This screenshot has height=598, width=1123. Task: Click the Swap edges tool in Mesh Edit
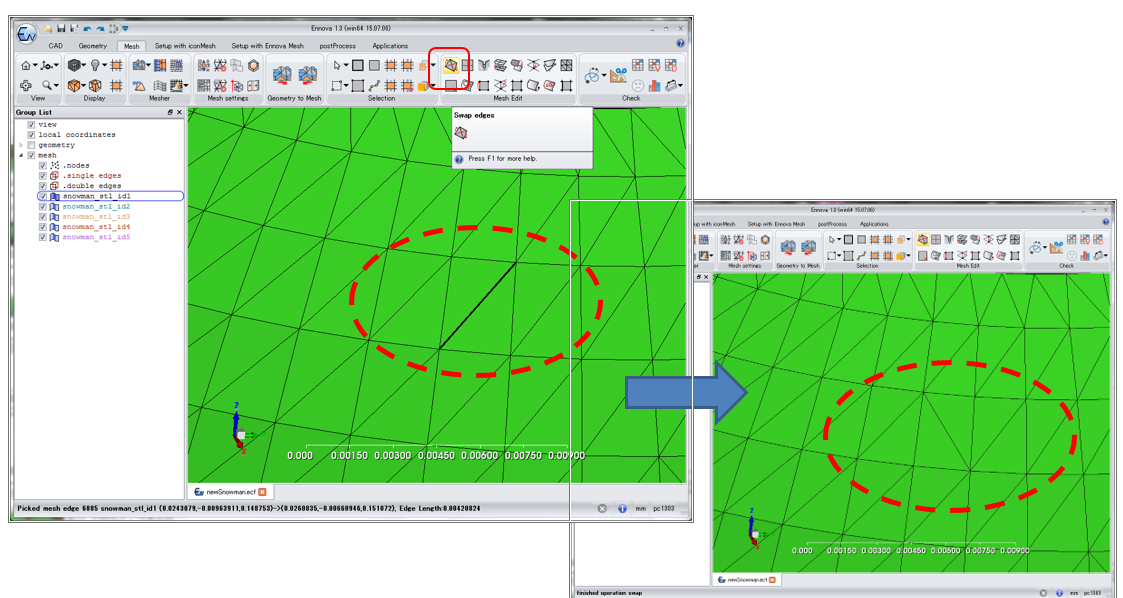(451, 66)
